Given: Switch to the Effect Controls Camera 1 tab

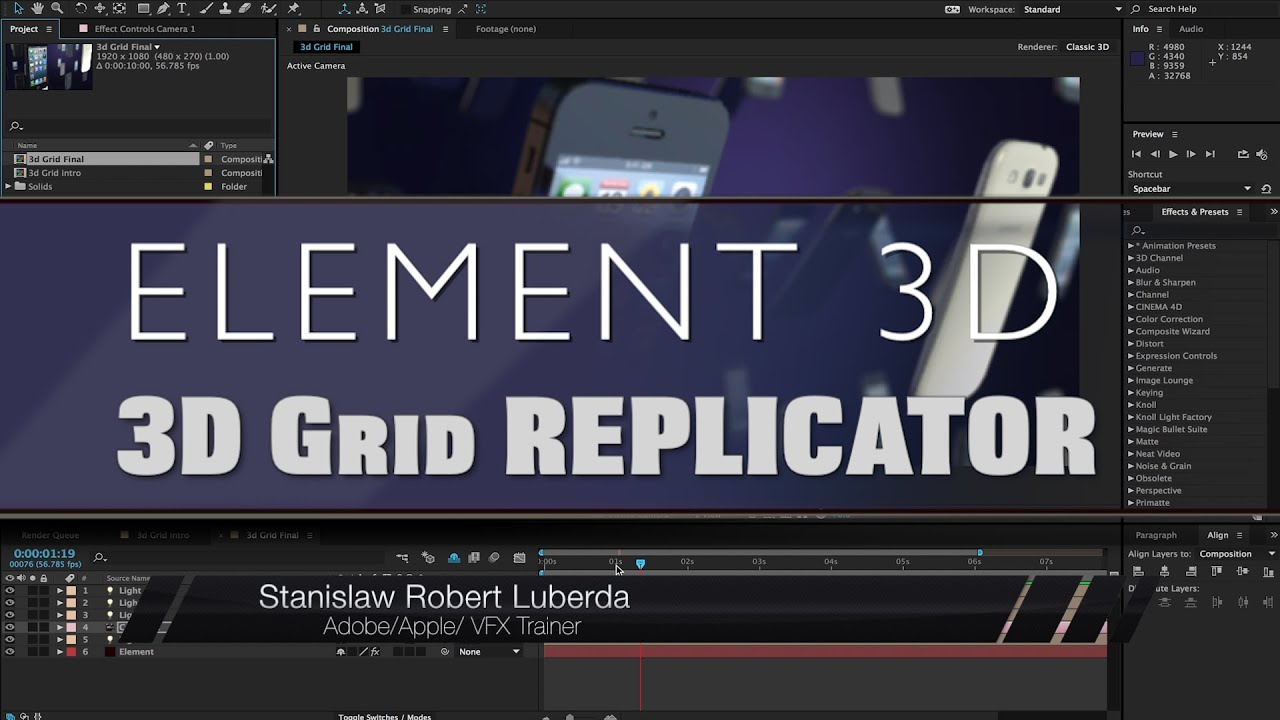Looking at the screenshot, I should 145,29.
